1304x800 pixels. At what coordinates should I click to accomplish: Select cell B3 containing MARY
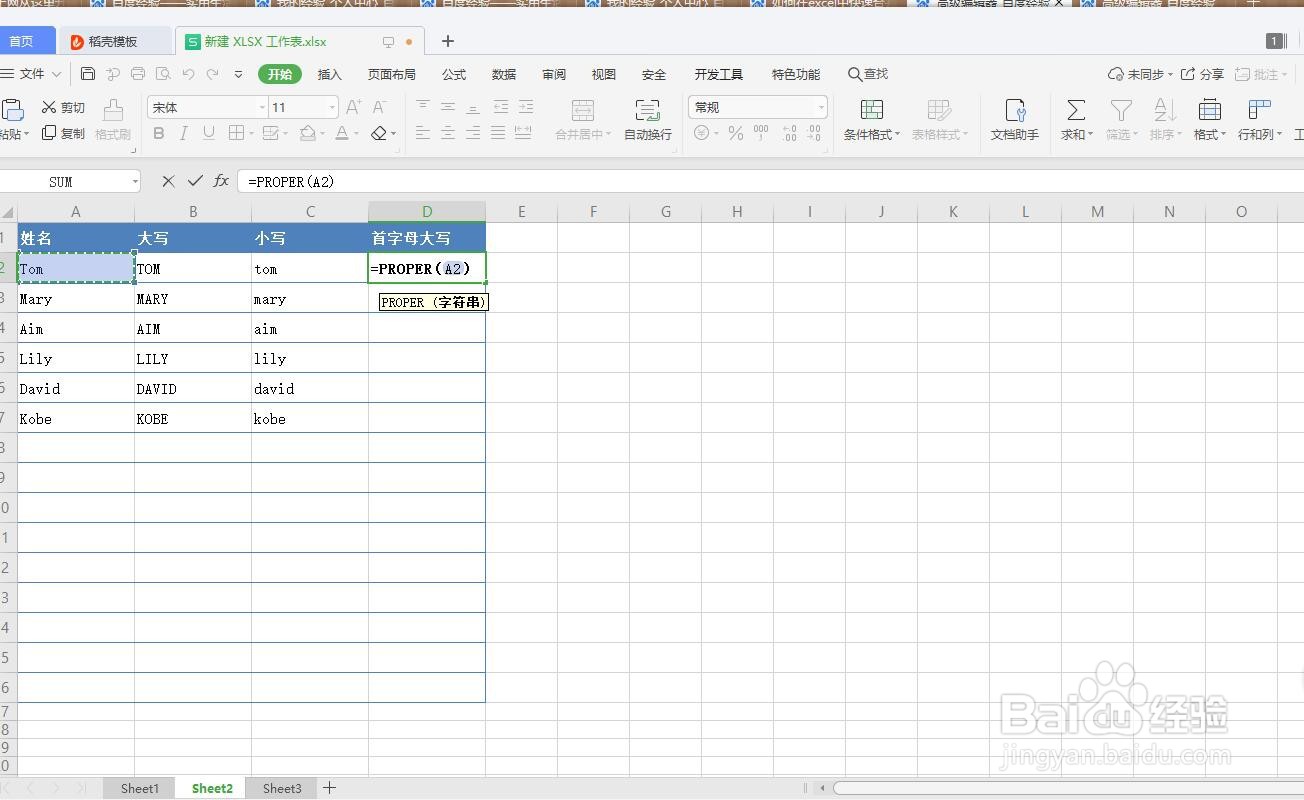click(193, 298)
